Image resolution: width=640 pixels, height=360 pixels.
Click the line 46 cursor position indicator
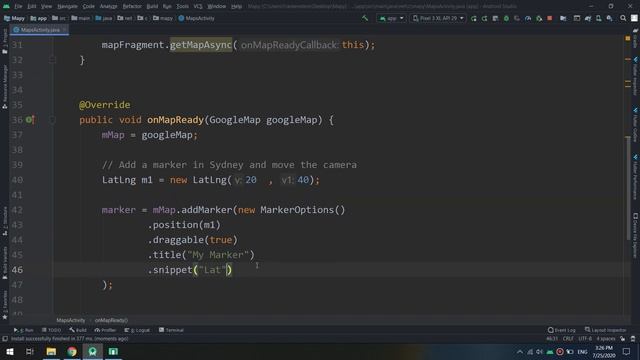pos(552,339)
